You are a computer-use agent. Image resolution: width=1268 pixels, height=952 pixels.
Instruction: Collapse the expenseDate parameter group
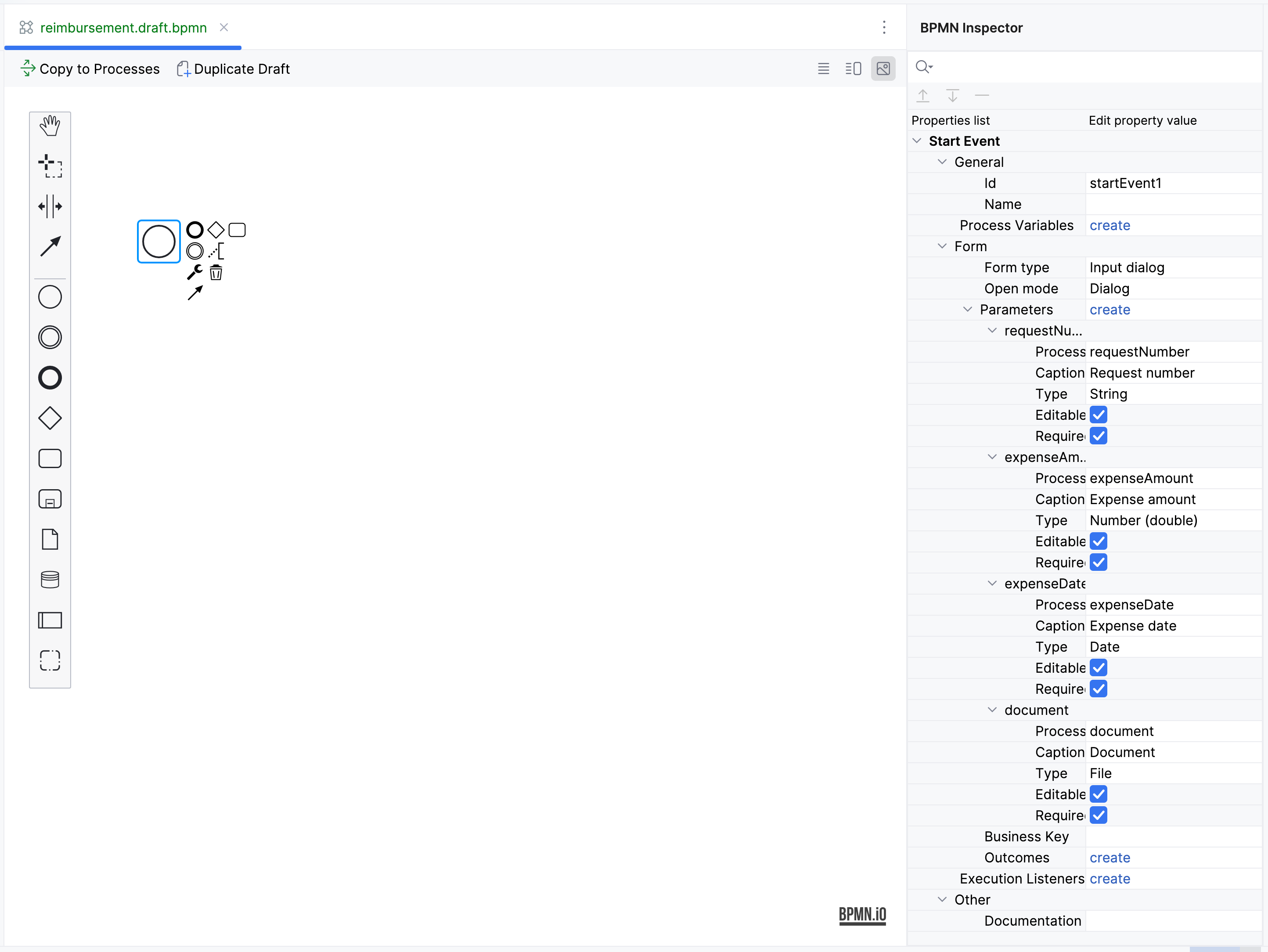pyautogui.click(x=992, y=584)
